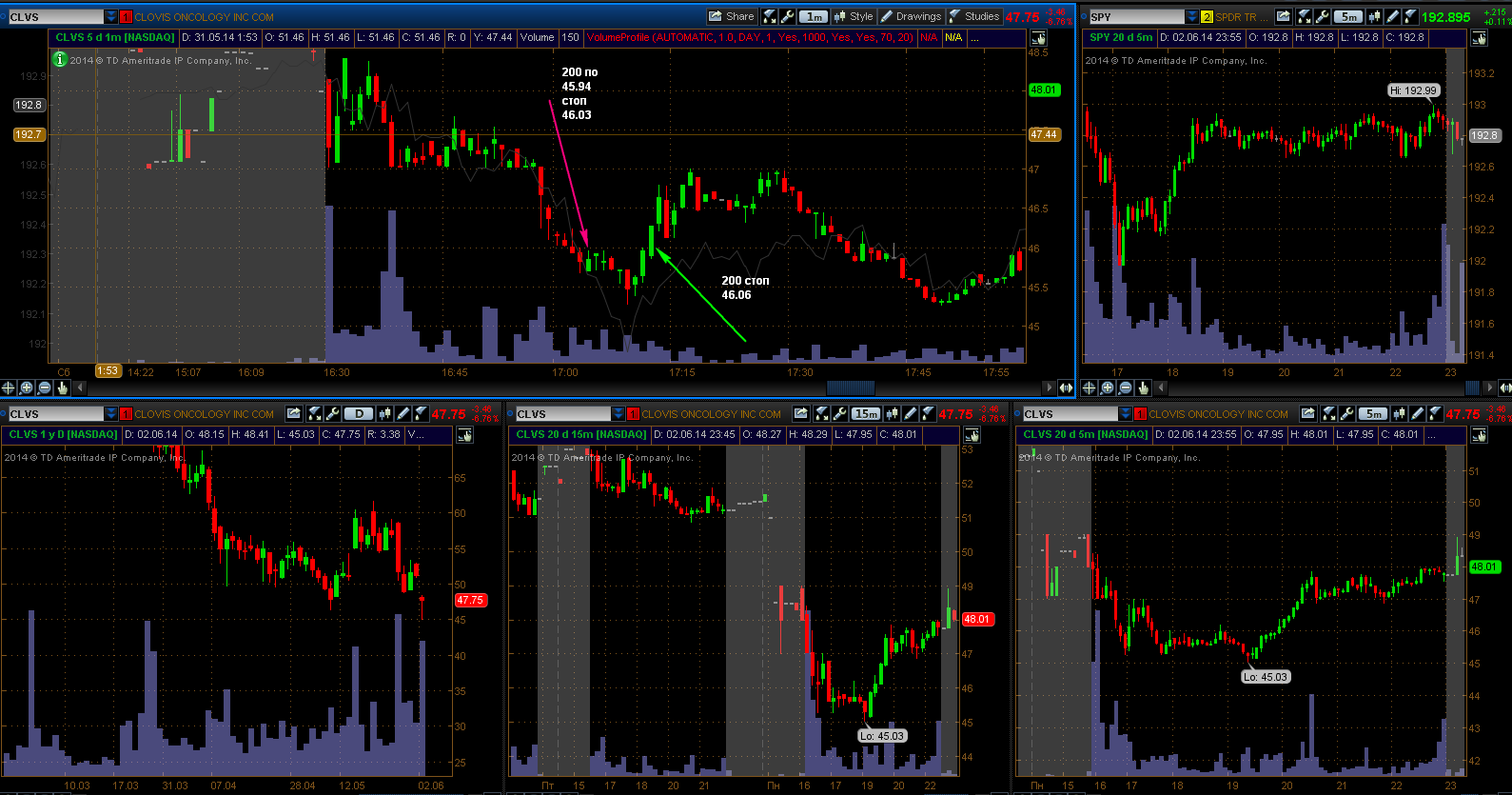Change the 1m timeframe on main CLVS chart
The height and width of the screenshot is (795, 1512).
[x=814, y=16]
